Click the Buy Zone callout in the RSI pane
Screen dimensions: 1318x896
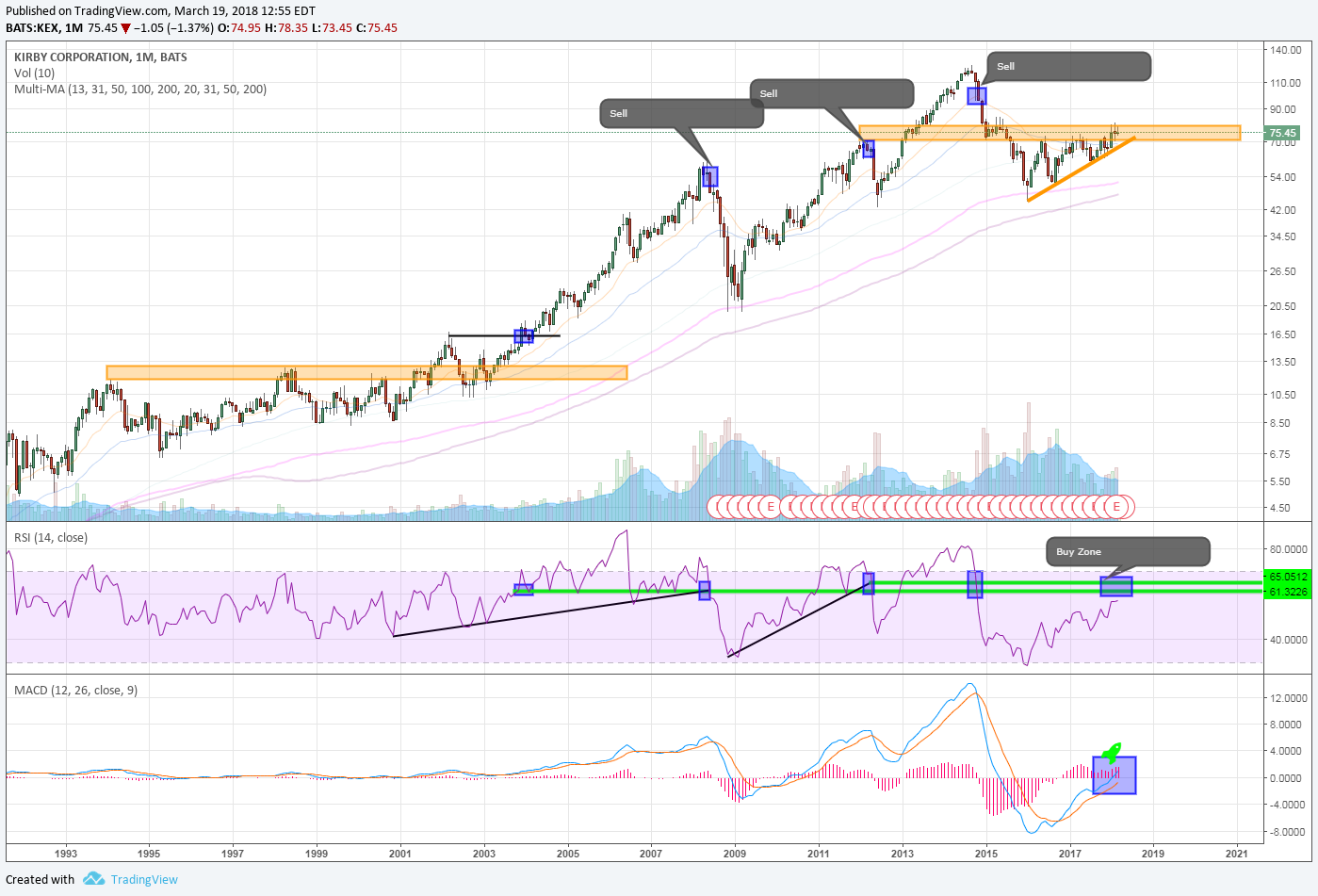coord(1128,551)
